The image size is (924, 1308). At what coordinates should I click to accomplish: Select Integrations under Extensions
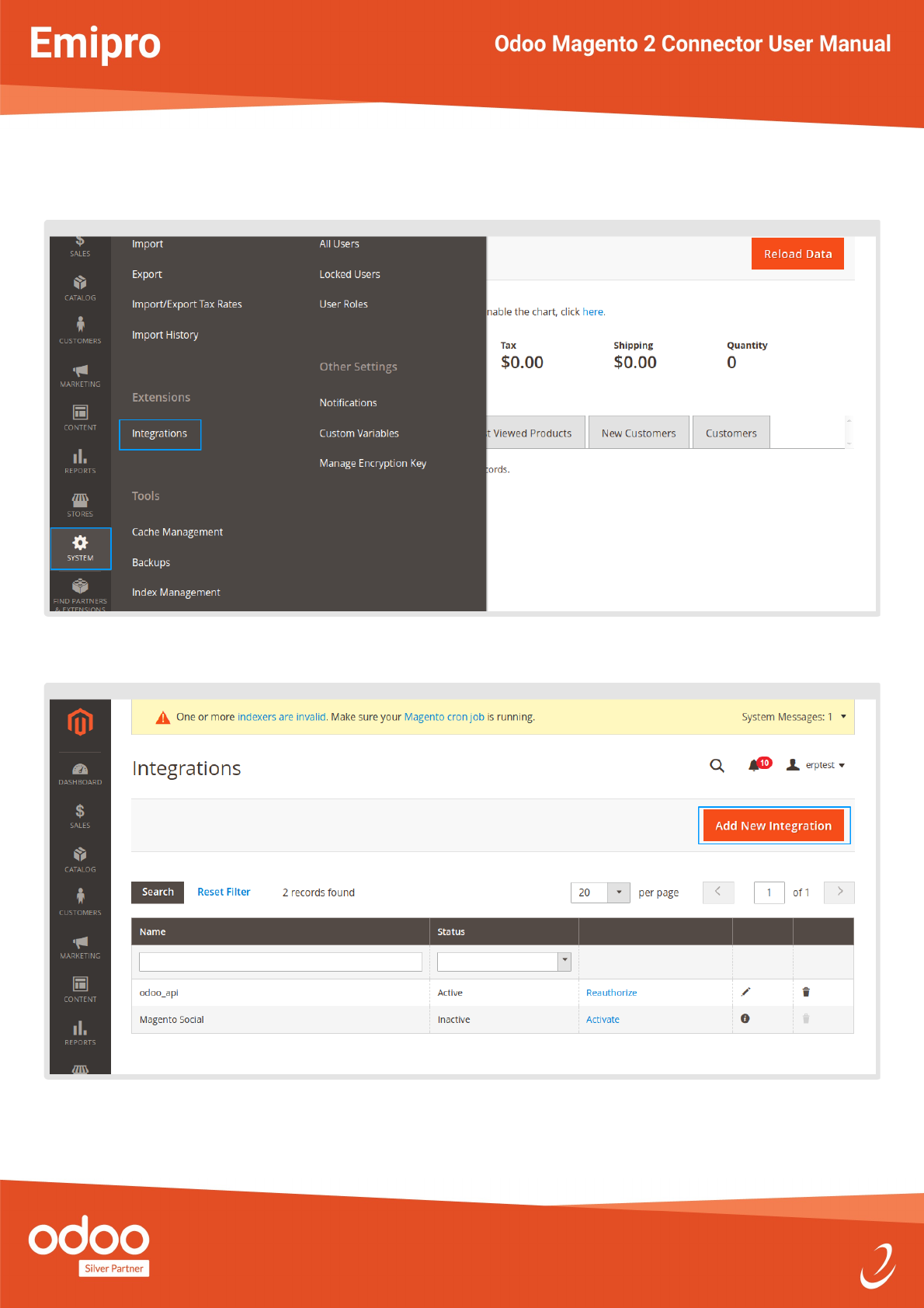[x=159, y=433]
